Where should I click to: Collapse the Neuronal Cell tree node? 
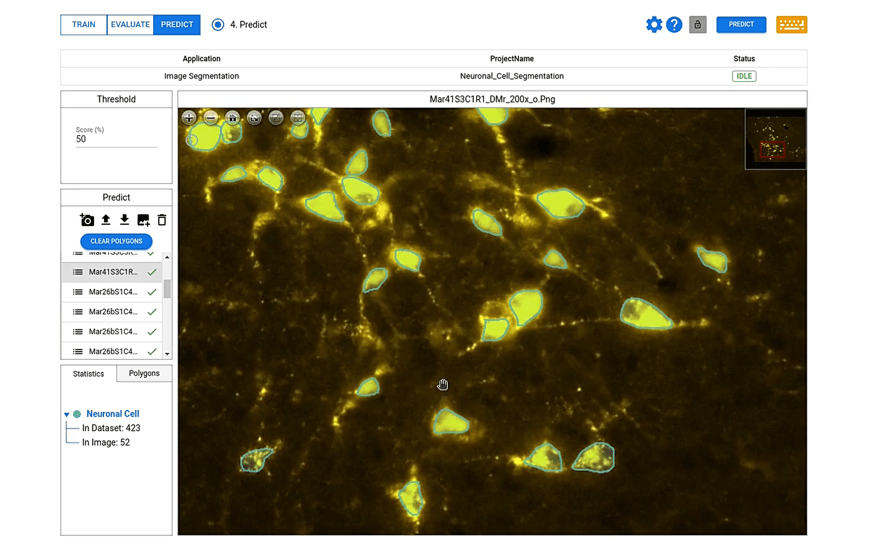[67, 414]
